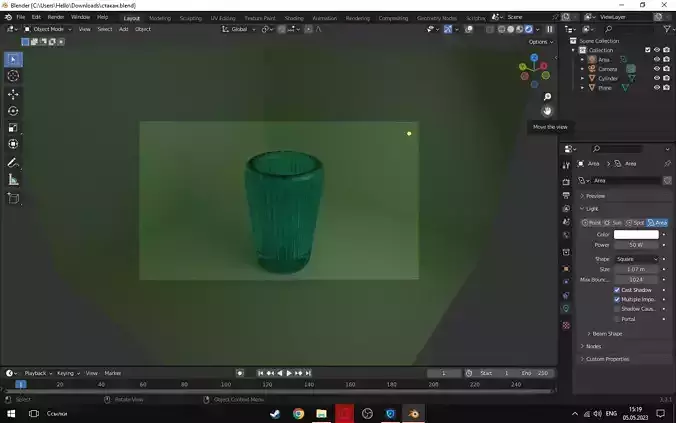
Task: Open the Render properties tab
Action: point(566,182)
